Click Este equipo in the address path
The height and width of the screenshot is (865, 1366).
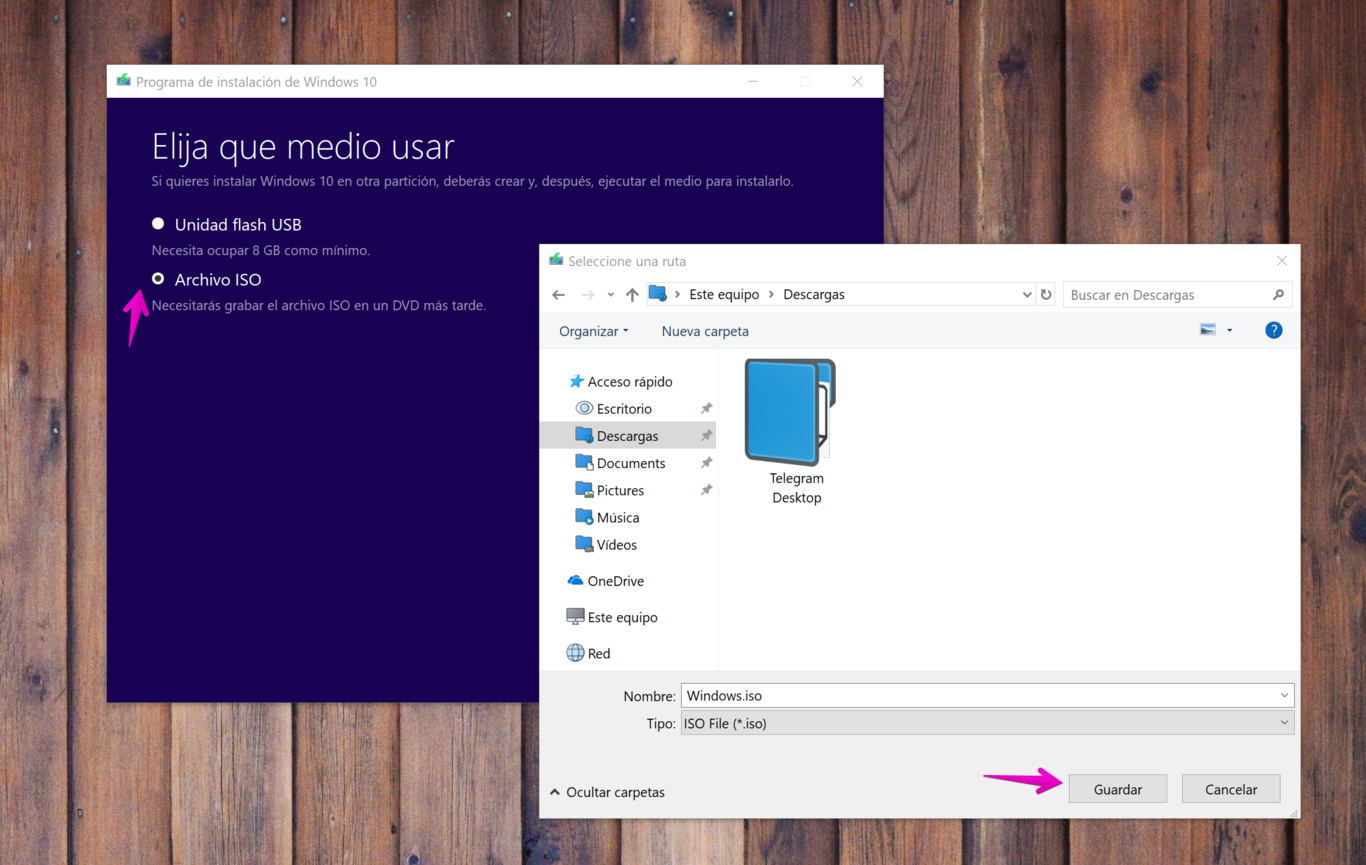click(724, 295)
